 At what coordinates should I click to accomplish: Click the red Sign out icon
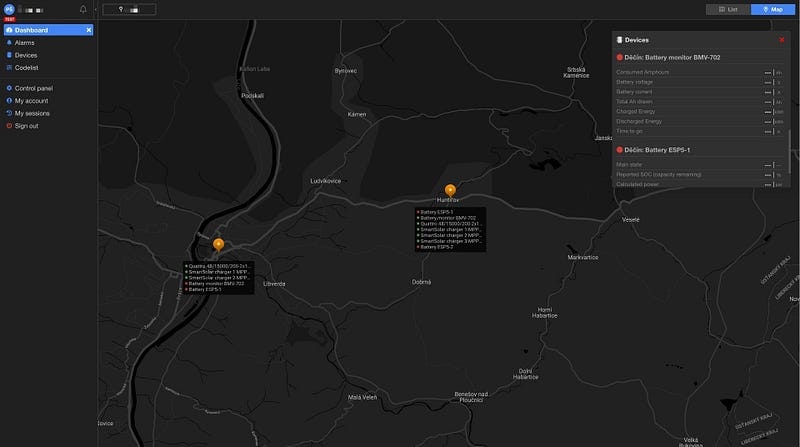9,126
